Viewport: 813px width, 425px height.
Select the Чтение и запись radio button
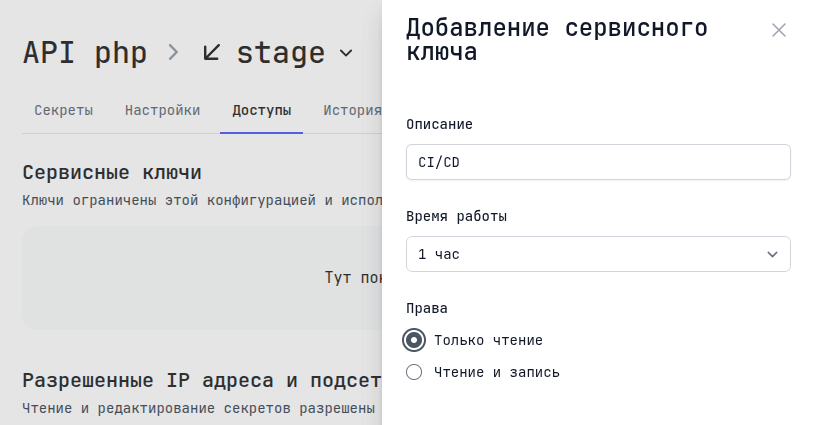[x=414, y=372]
